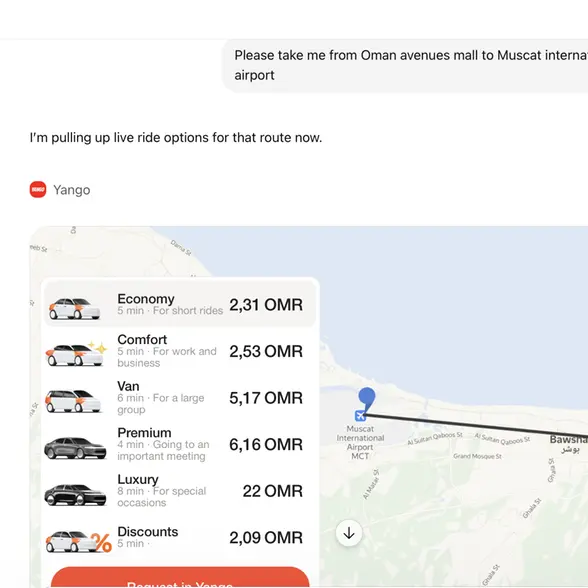
Task: Select the Van ride option
Action: [180, 398]
